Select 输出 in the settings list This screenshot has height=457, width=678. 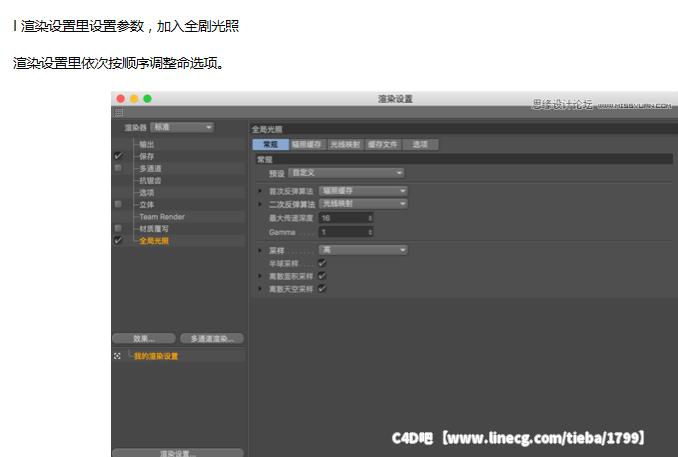147,144
